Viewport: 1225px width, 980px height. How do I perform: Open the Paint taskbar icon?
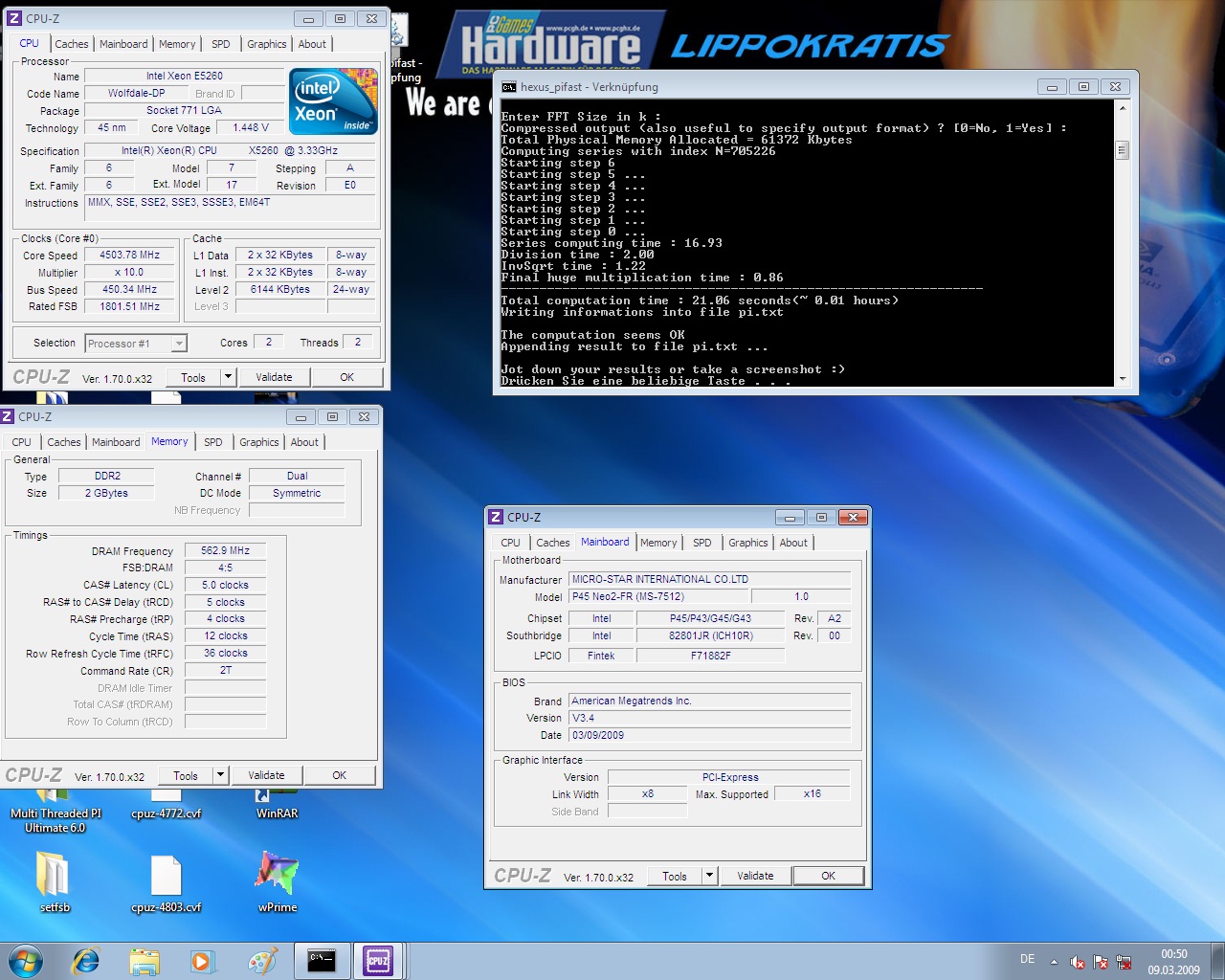pos(262,961)
